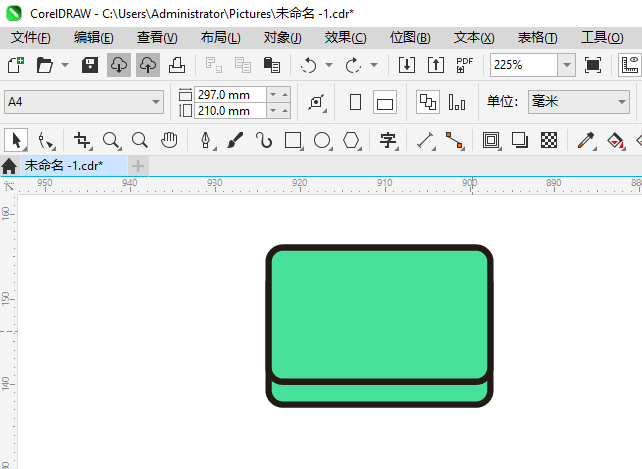642x469 pixels.
Task: Increase page width with up stepper
Action: [285, 95]
